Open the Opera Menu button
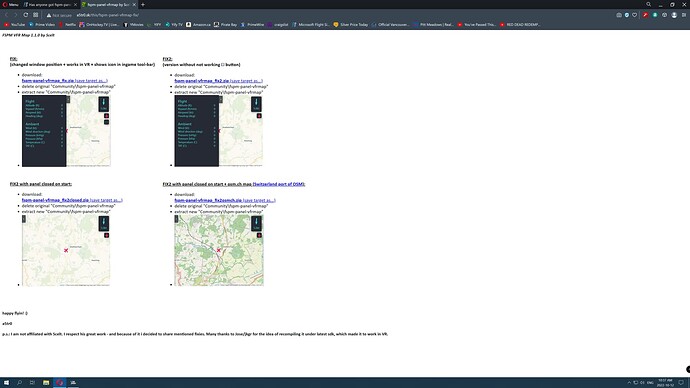 (x=11, y=4)
